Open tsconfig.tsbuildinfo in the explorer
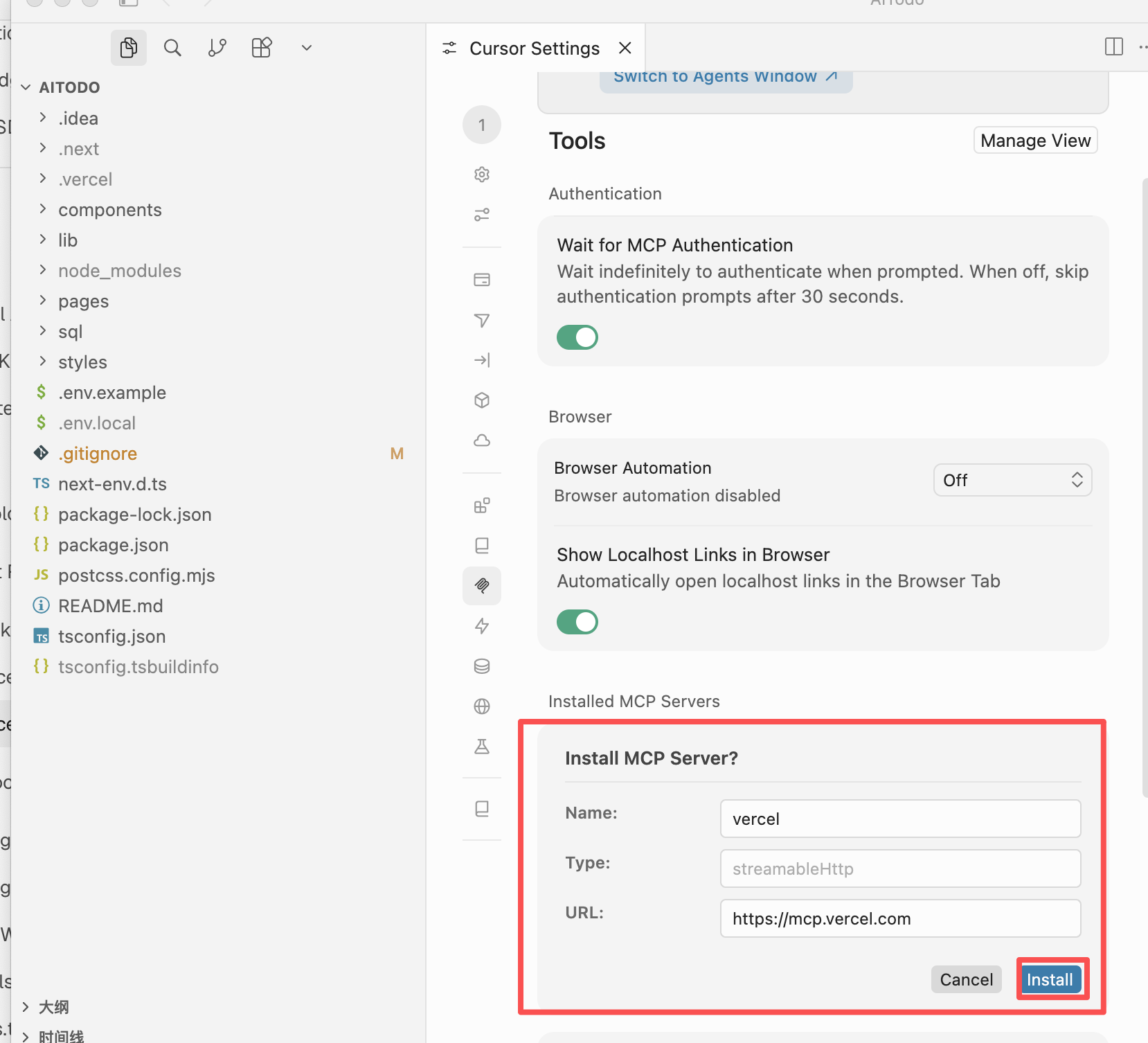 [x=138, y=667]
